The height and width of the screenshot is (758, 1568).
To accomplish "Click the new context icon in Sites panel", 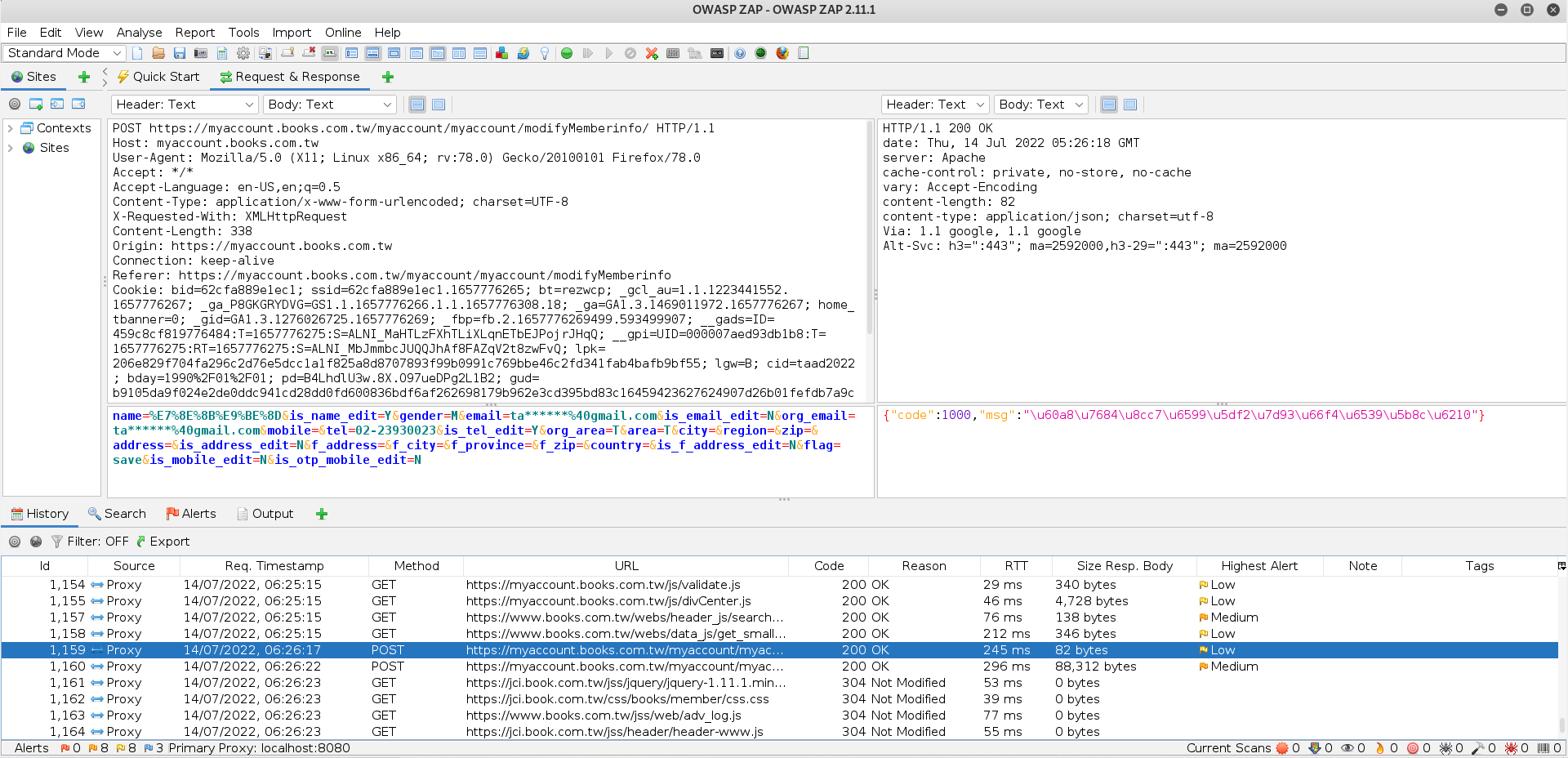I will click(36, 105).
